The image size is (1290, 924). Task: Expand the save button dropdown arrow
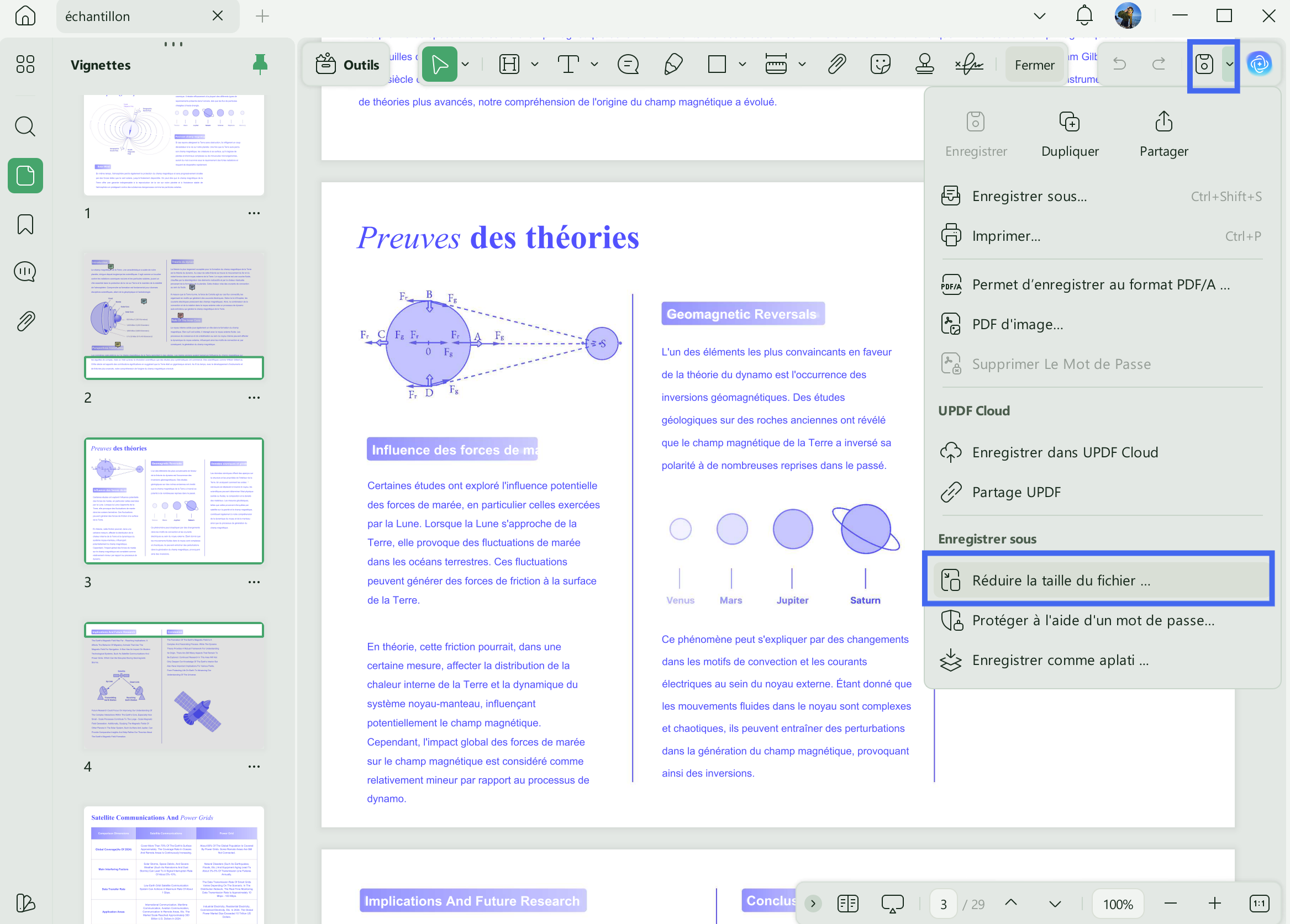(x=1230, y=64)
